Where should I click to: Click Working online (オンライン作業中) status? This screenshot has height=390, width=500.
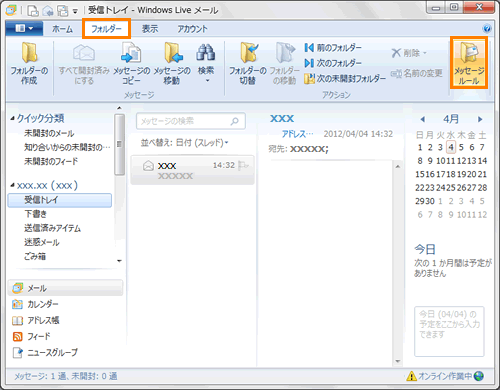(445, 376)
